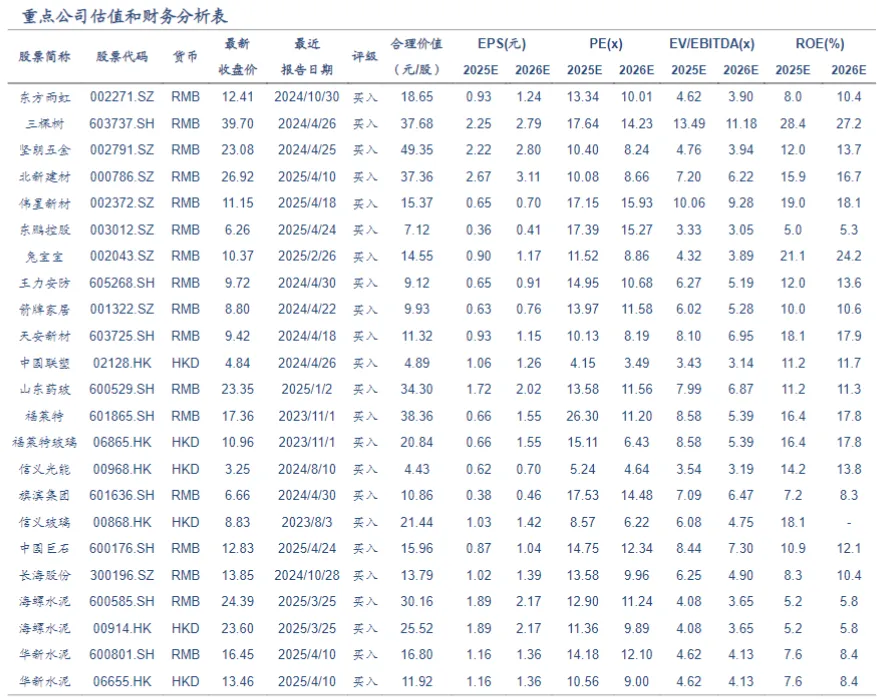Viewport: 889px width, 699px height.
Task: Select stock code 00968.HK
Action: point(122,469)
